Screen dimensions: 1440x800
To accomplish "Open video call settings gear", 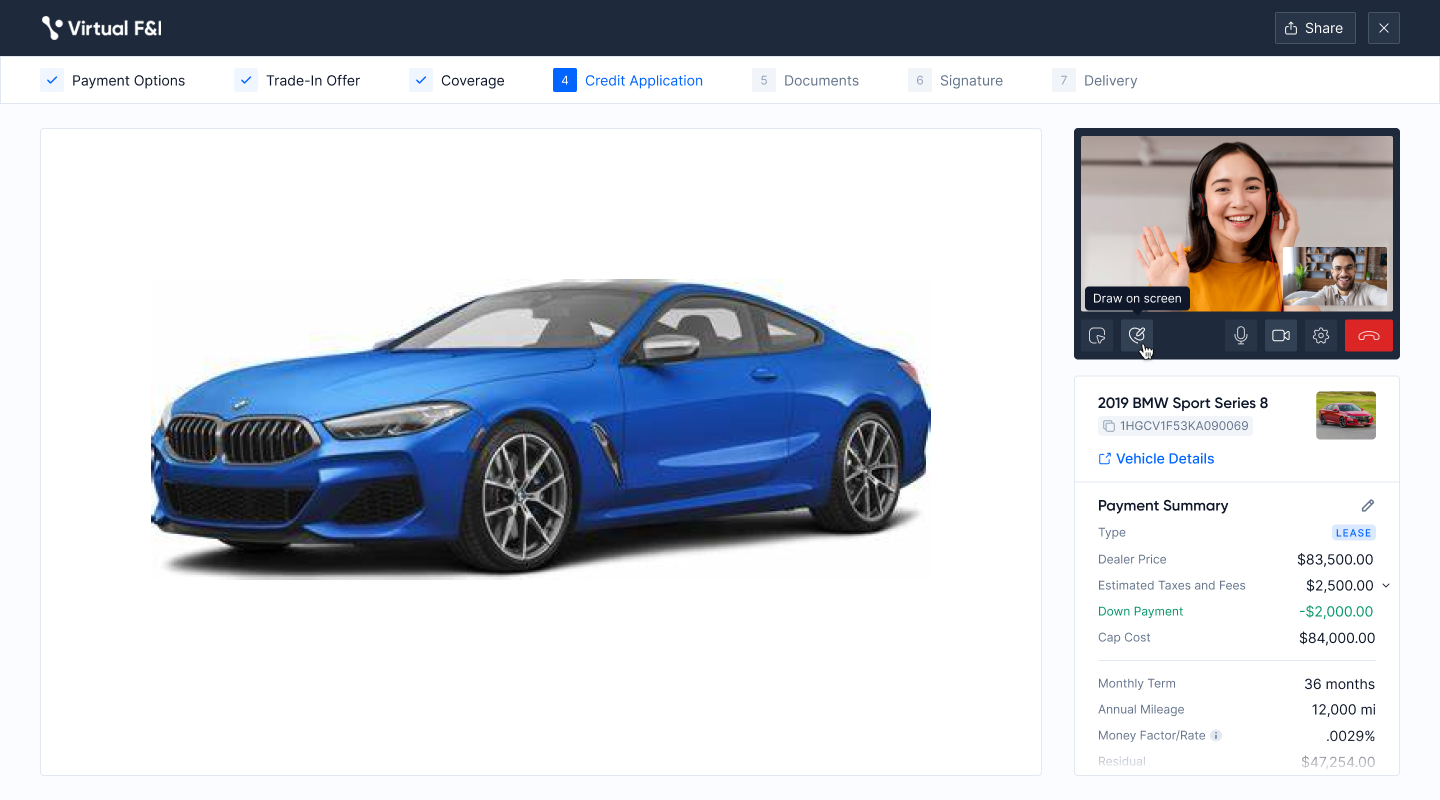I will pyautogui.click(x=1321, y=336).
